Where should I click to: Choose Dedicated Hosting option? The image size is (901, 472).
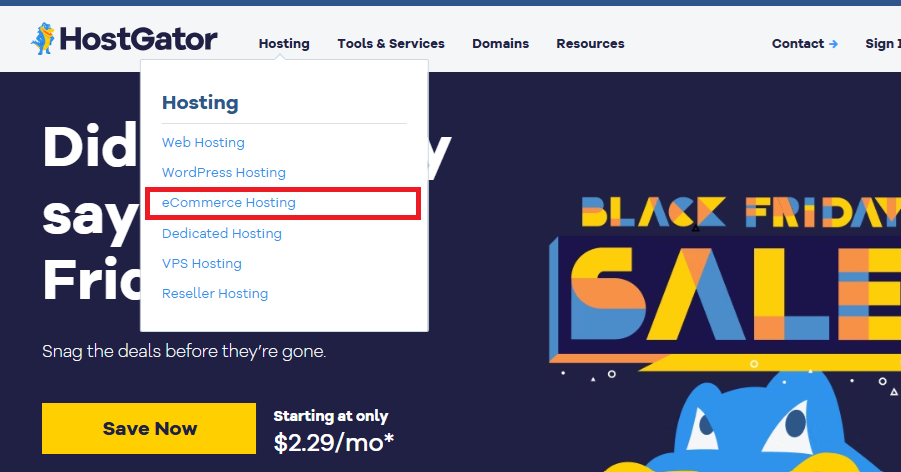[x=222, y=233]
